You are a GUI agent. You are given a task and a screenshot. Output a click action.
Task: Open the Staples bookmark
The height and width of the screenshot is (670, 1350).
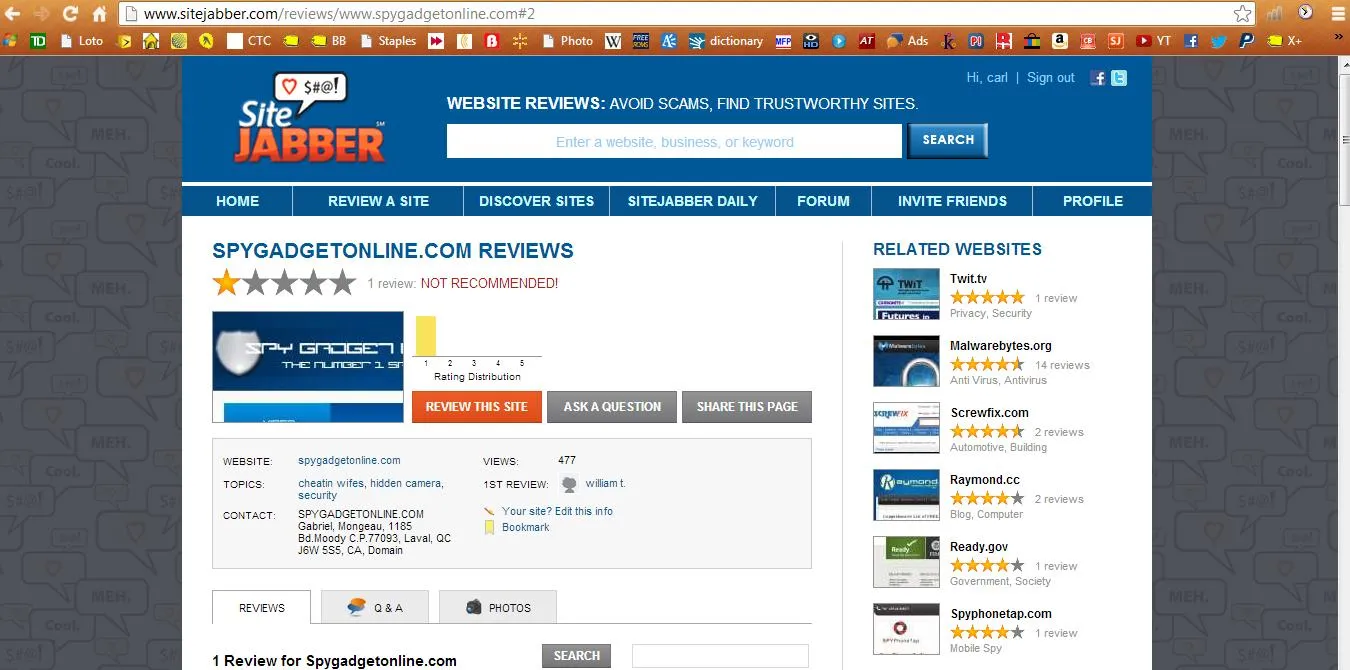pyautogui.click(x=388, y=41)
